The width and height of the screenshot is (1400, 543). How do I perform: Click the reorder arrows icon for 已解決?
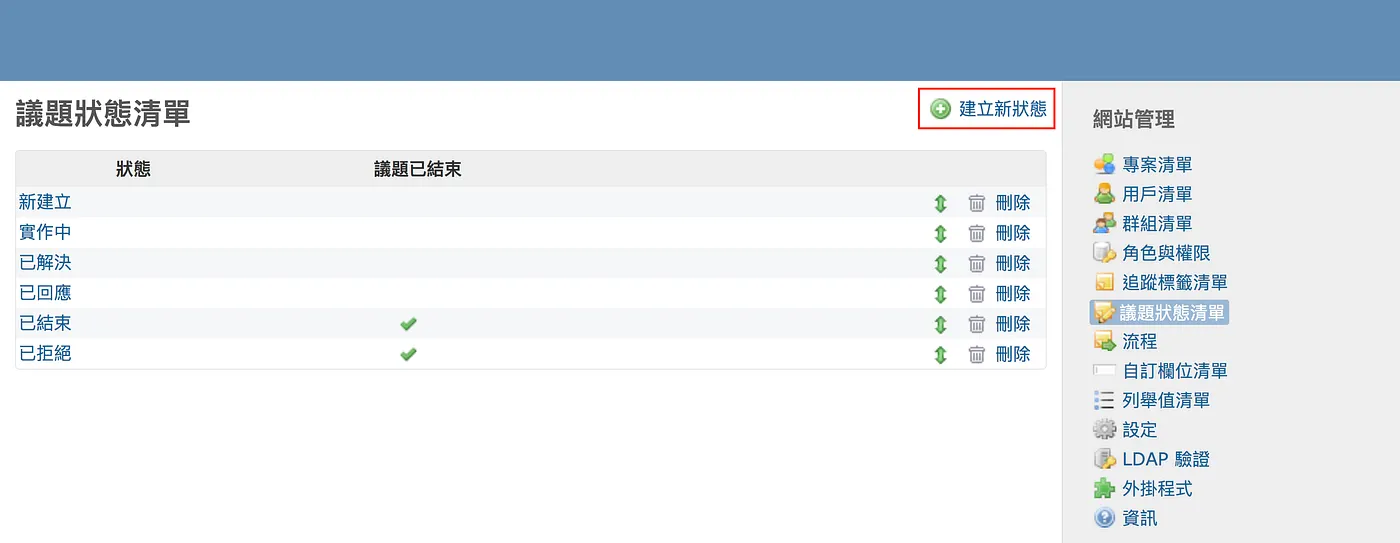point(940,264)
